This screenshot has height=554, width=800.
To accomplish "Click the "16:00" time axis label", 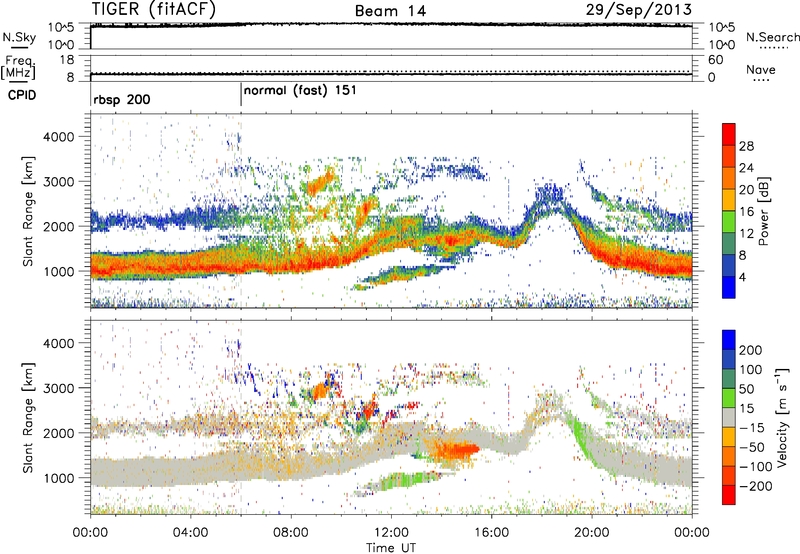I will click(x=491, y=533).
